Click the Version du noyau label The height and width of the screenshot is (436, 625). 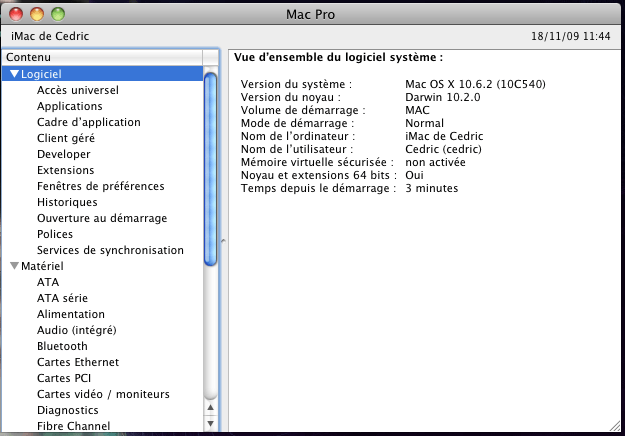click(291, 97)
